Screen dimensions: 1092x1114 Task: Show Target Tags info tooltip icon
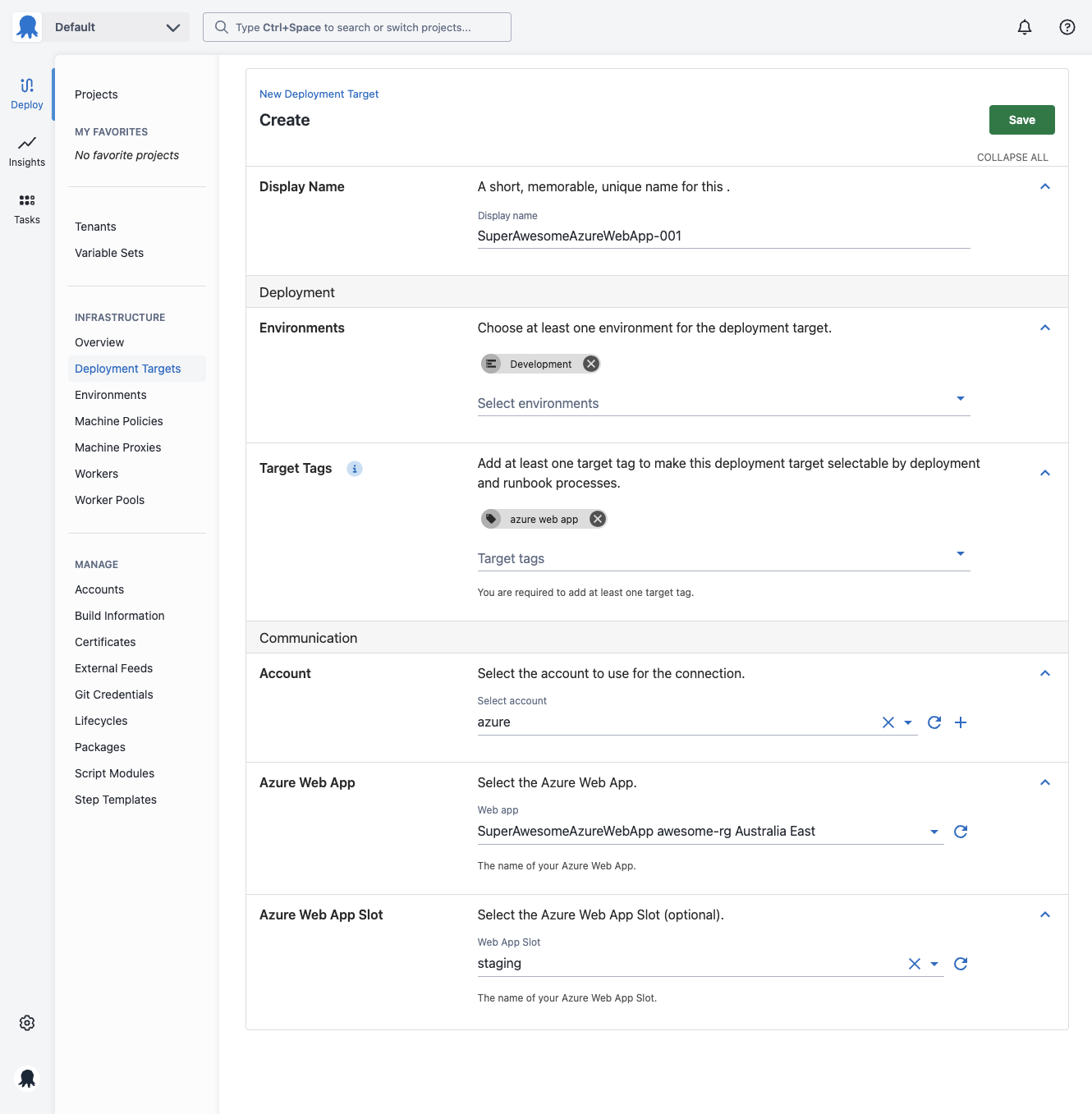(x=355, y=469)
